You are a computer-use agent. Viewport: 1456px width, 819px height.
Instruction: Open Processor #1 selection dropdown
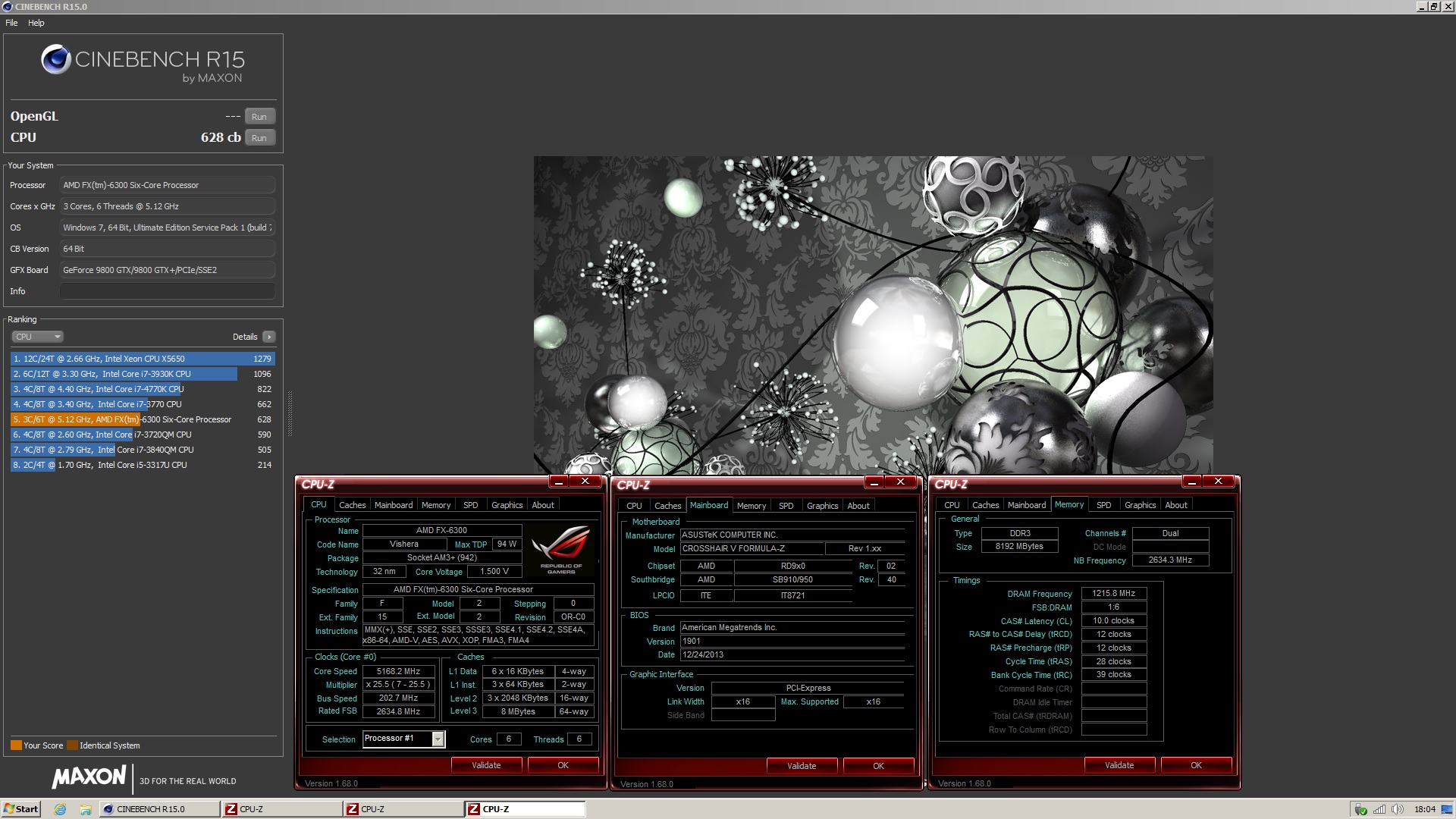(403, 739)
